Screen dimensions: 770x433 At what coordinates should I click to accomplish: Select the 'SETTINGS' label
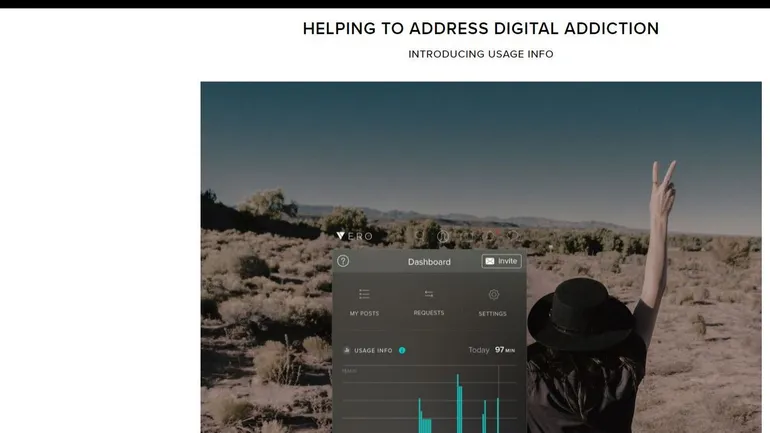pyautogui.click(x=493, y=314)
